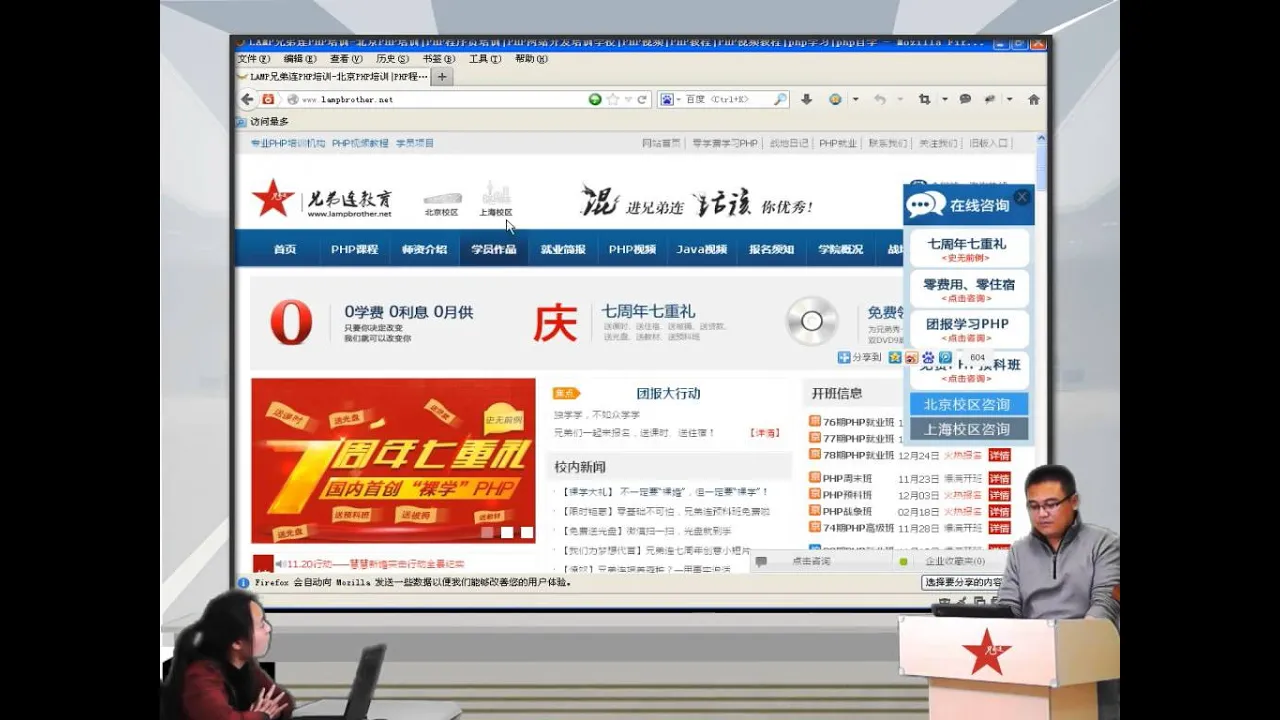Click the green go arrow in address bar
Screen dimensions: 1280x720
(x=595, y=99)
